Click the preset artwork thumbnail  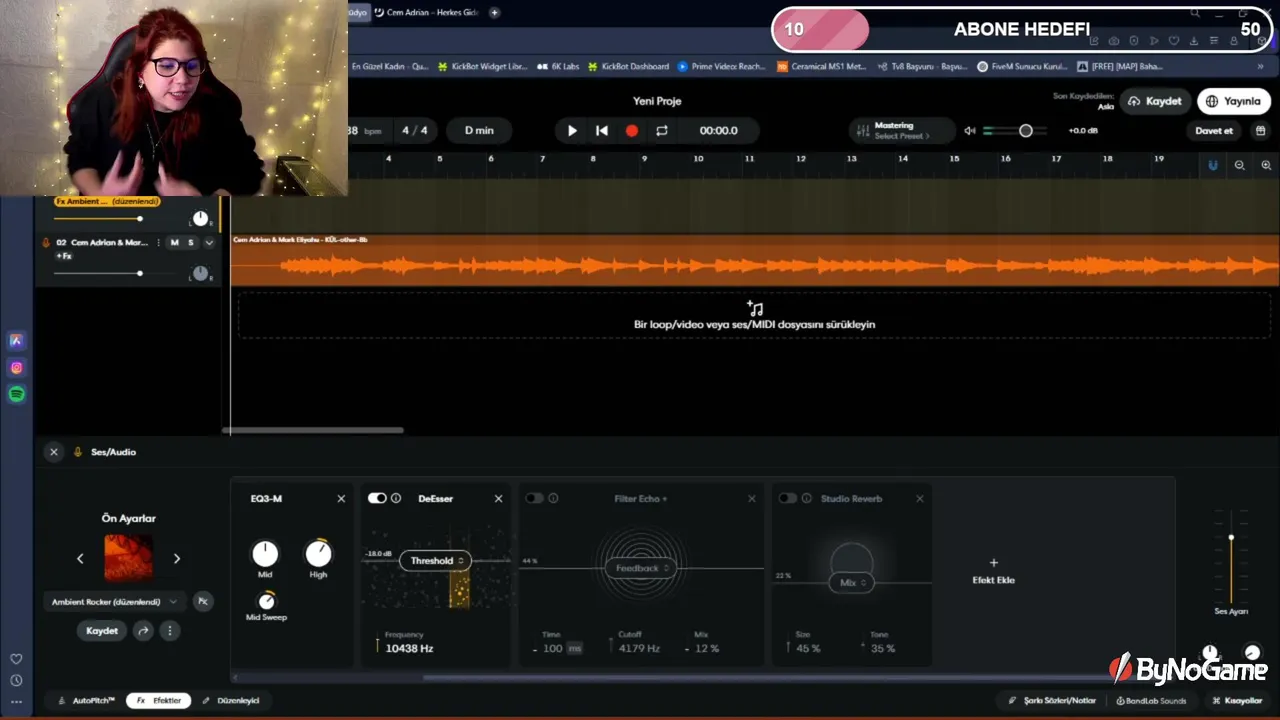pos(129,558)
